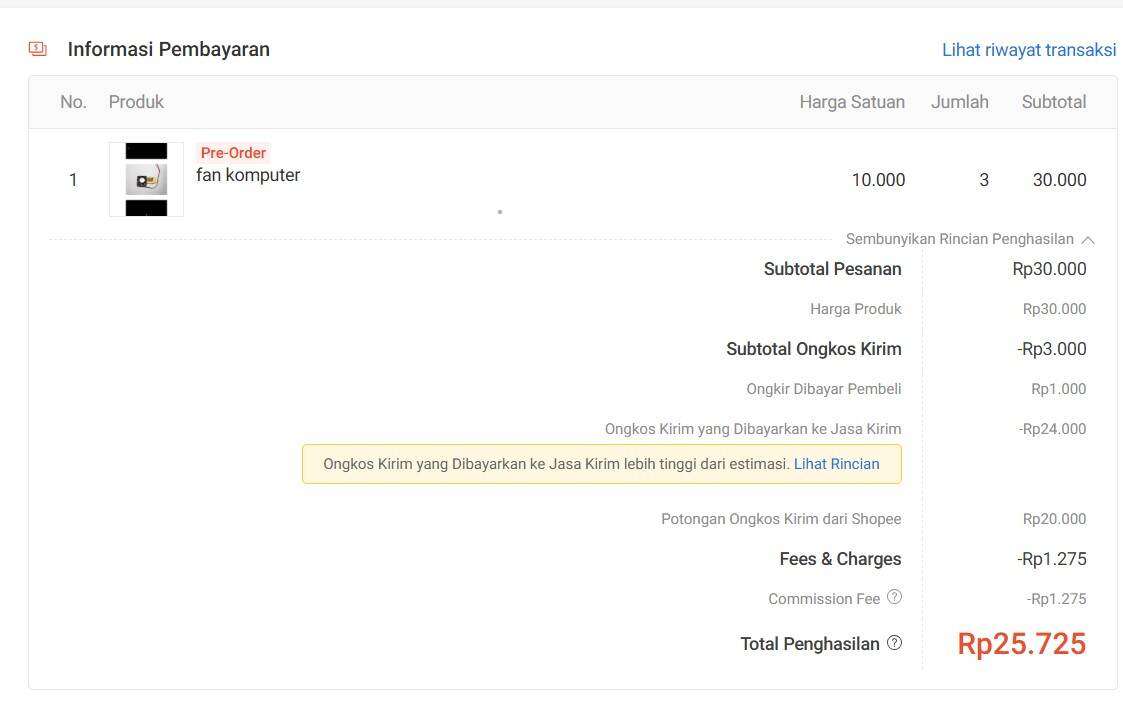Click the Subtotal column header

1054,102
